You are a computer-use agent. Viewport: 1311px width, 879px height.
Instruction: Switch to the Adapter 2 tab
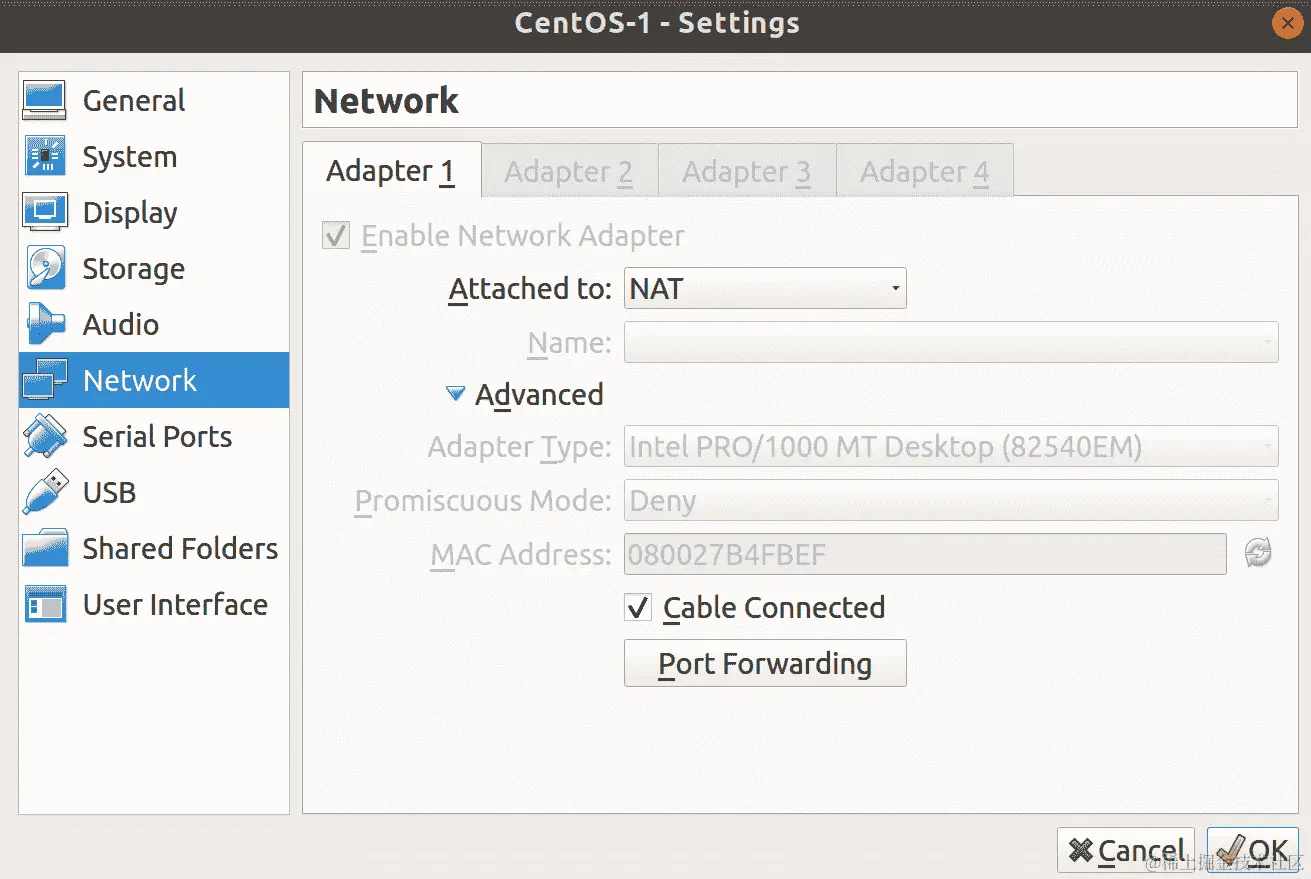click(569, 171)
